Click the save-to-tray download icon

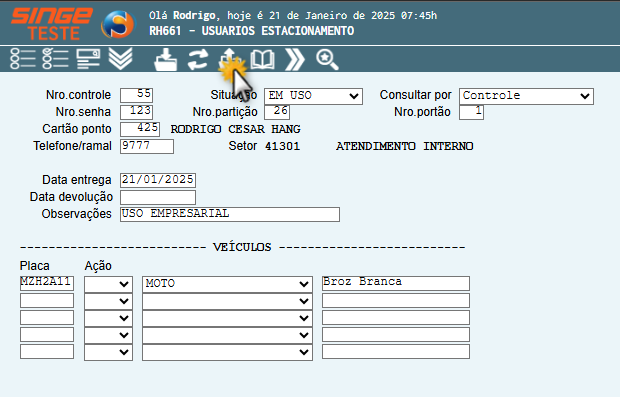point(165,60)
